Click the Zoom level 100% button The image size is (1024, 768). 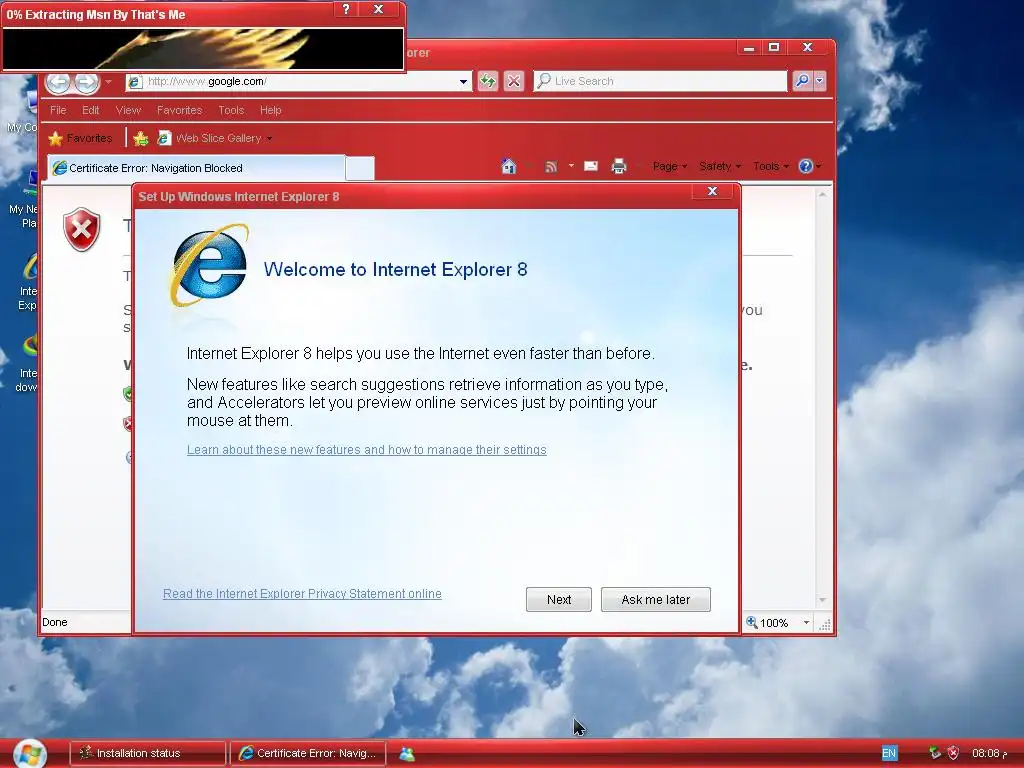[767, 623]
